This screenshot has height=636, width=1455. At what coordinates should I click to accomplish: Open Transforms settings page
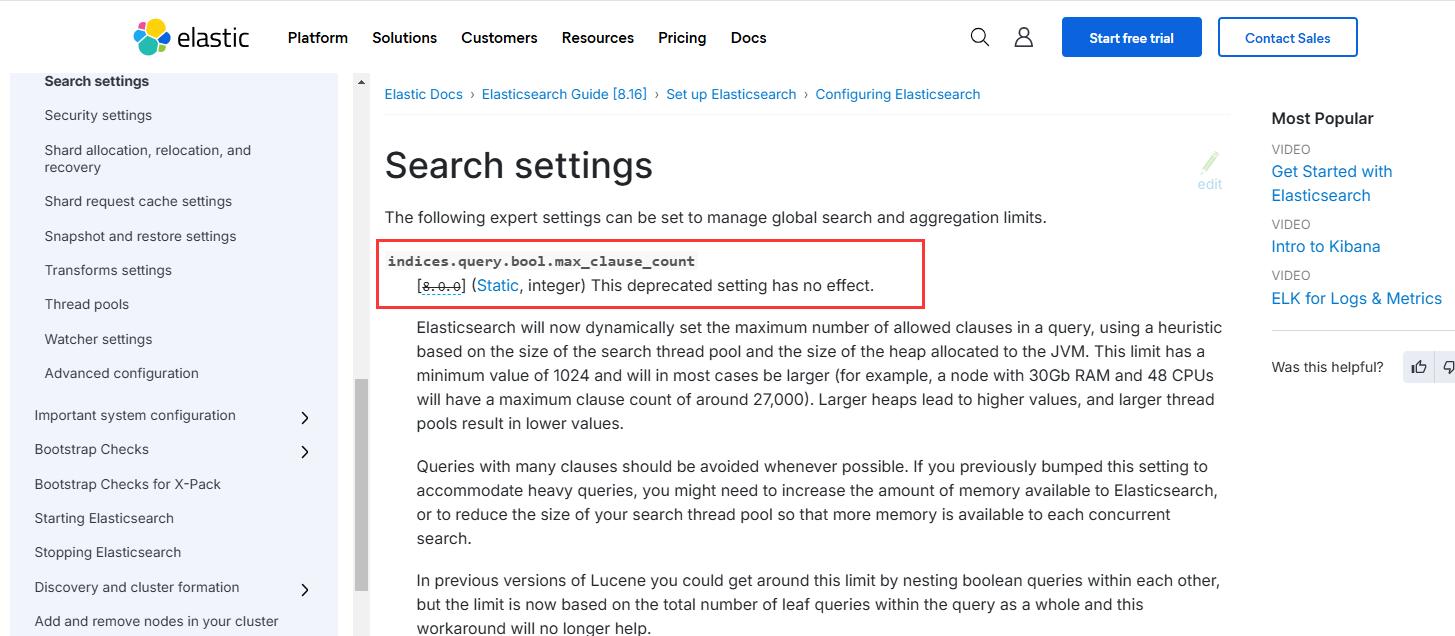[108, 270]
